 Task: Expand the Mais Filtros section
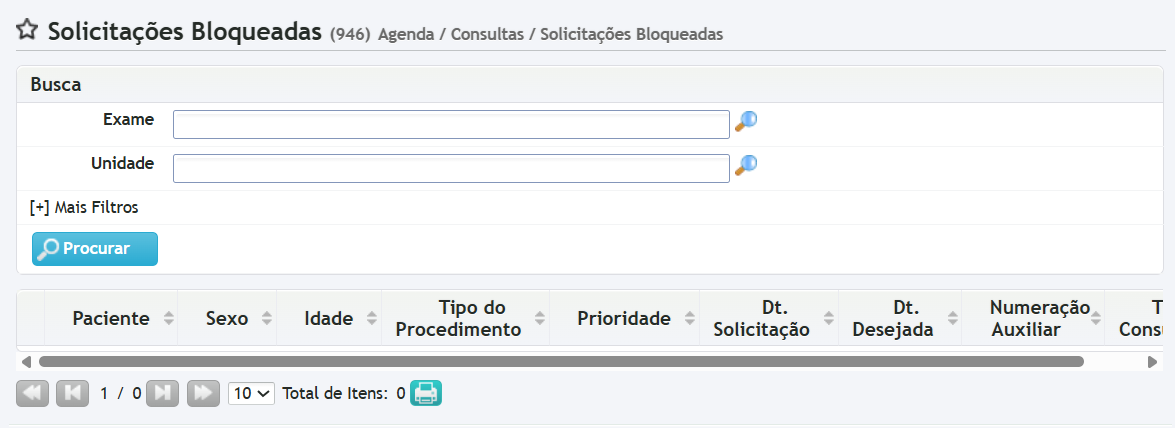pos(84,208)
